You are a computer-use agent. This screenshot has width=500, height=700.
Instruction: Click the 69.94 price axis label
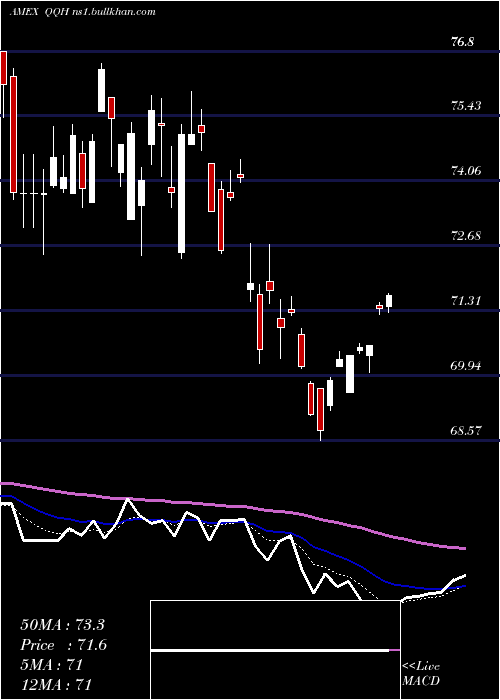pos(466,366)
